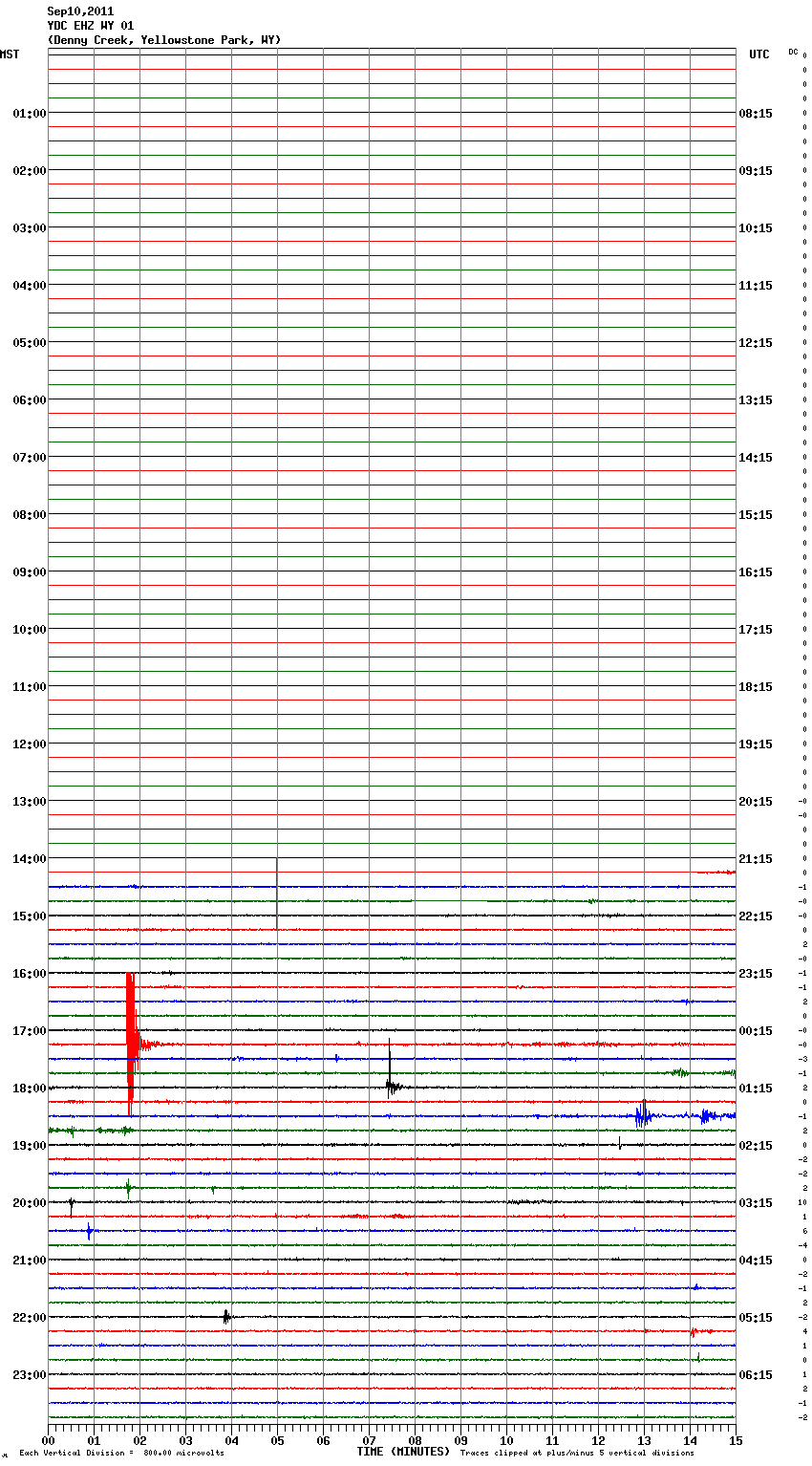Image resolution: width=812 pixels, height=1466 pixels.
Task: Click the tall black spike at minute 05
Action: (x=277, y=894)
